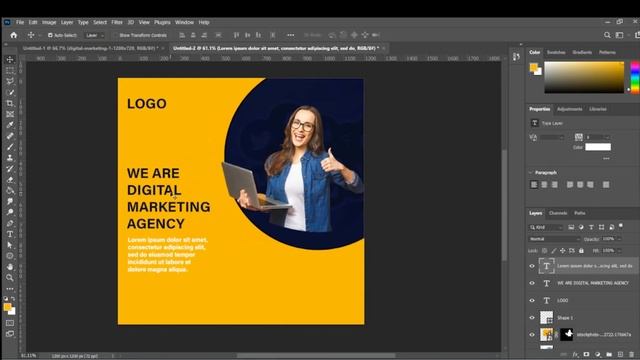This screenshot has height=360, width=640.
Task: Toggle the Auto-Select checkbox
Action: click(50, 35)
